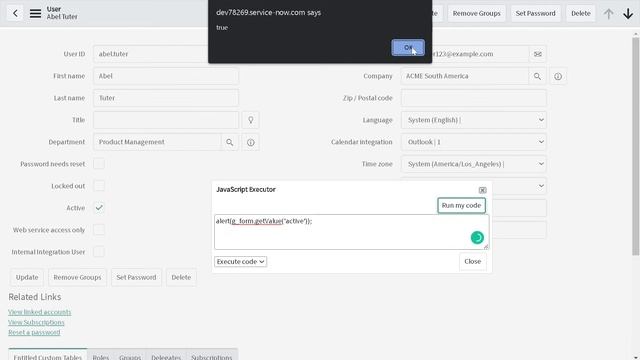Show Department record info icon
The width and height of the screenshot is (640, 360).
pyautogui.click(x=251, y=142)
